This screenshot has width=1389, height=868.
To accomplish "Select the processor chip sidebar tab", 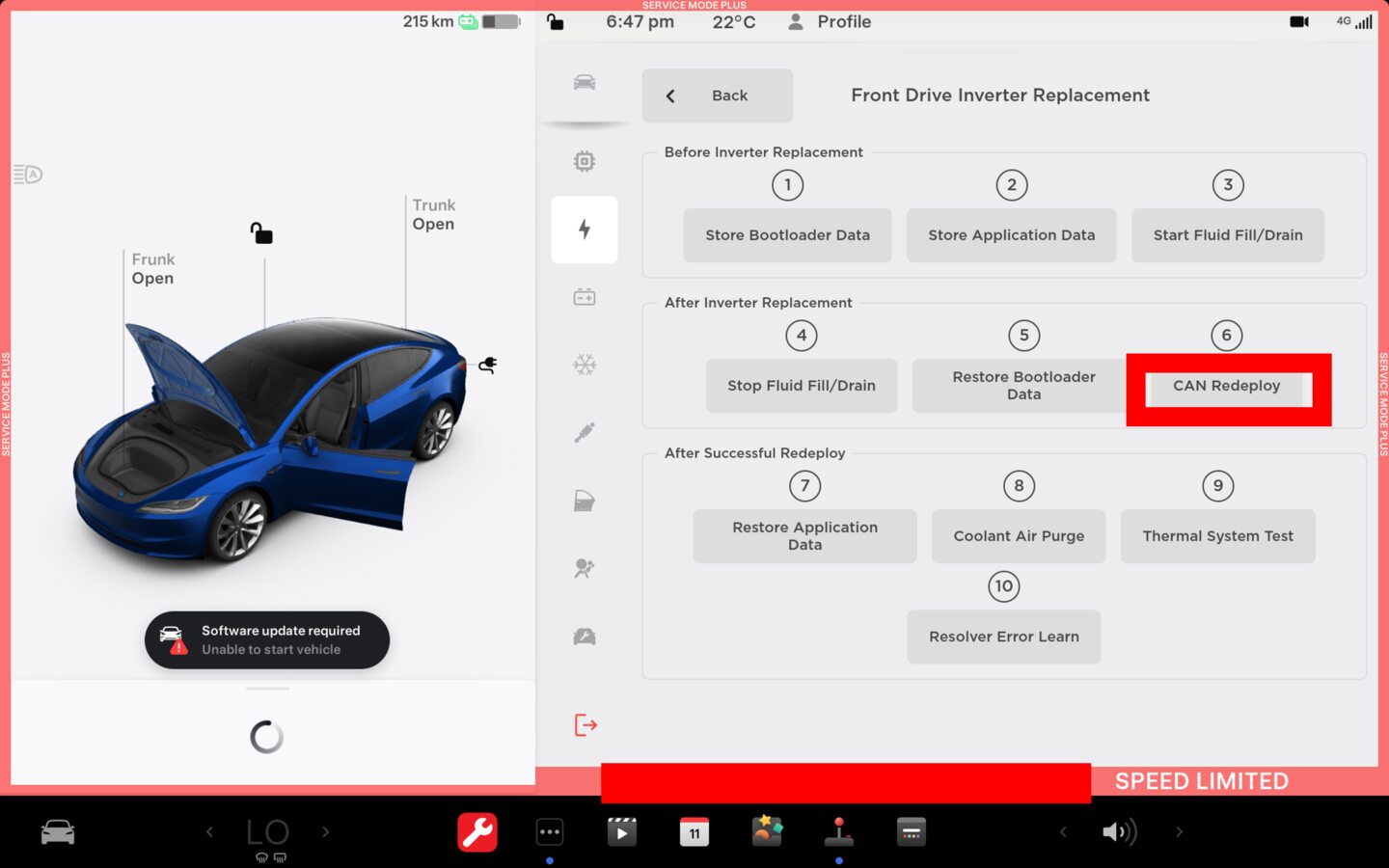I will pos(585,161).
